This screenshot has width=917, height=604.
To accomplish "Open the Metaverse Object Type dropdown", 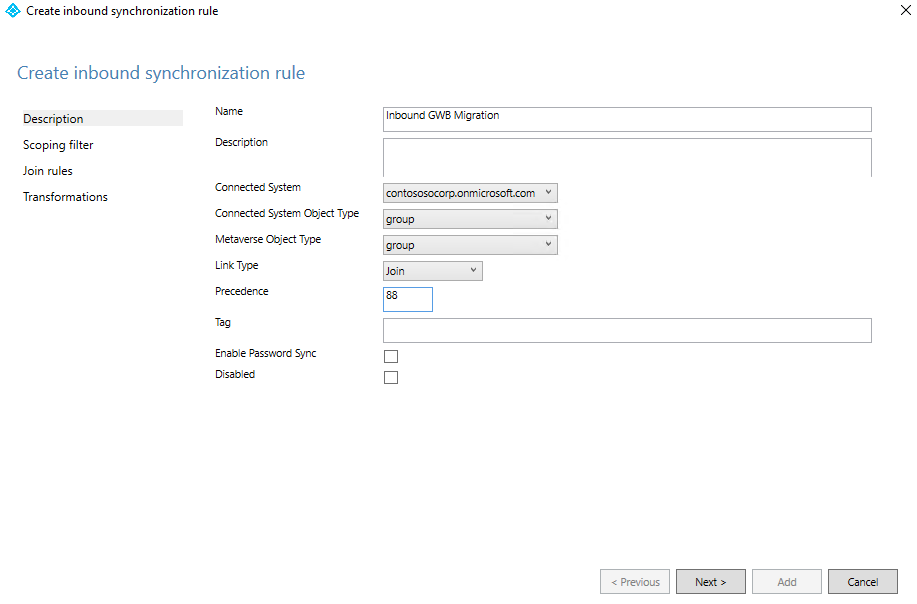I will pos(470,245).
